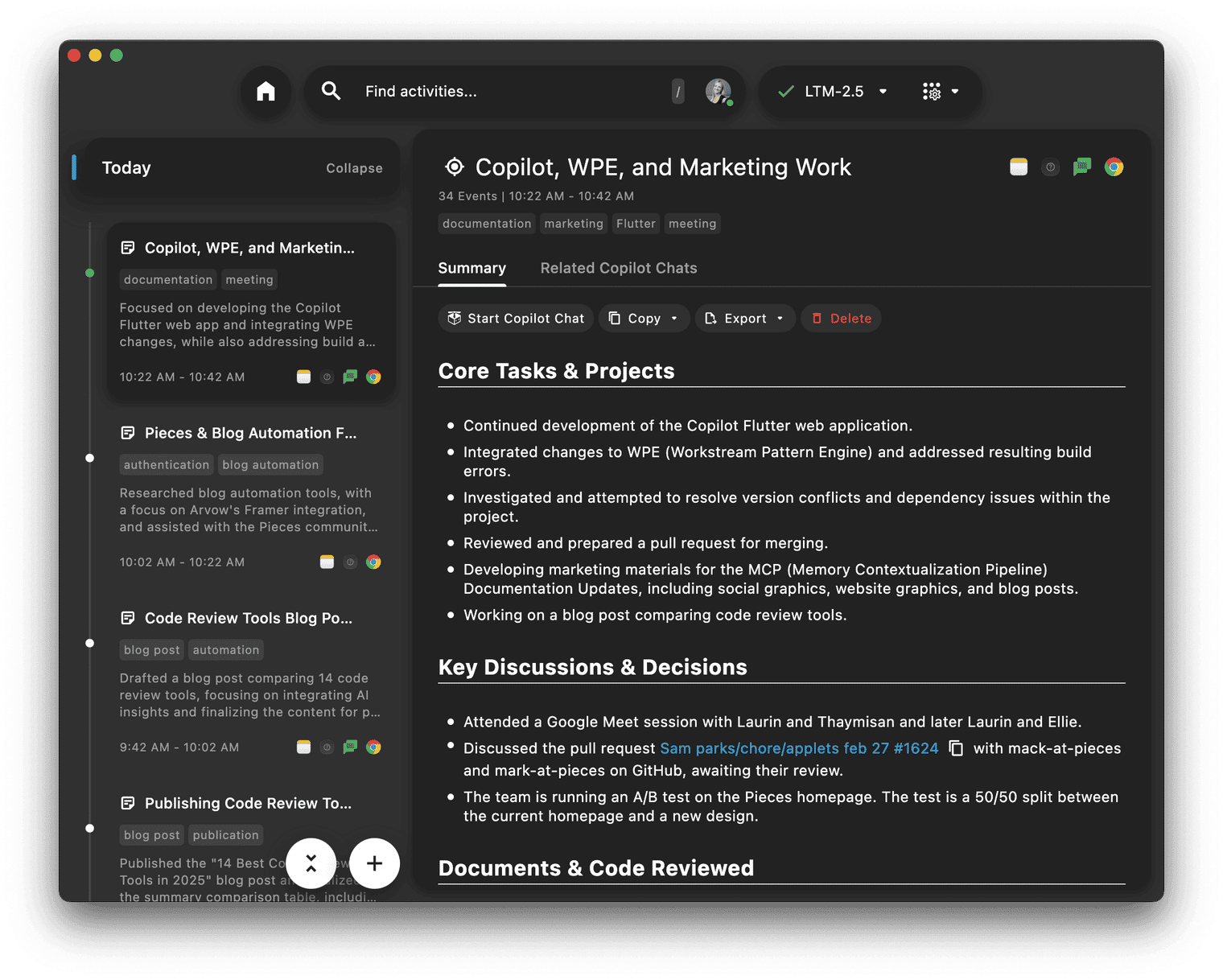Copy the pull request link with the copy icon
The width and height of the screenshot is (1223, 980).
[956, 748]
